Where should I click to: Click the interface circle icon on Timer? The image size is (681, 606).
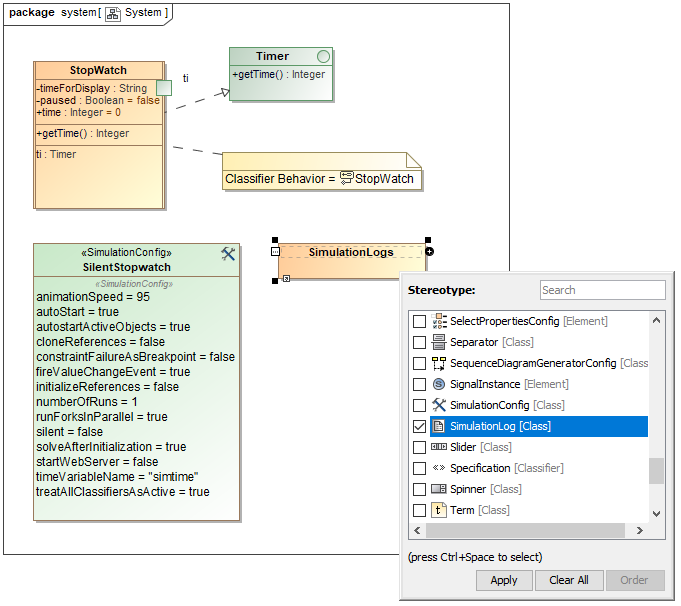click(x=323, y=57)
